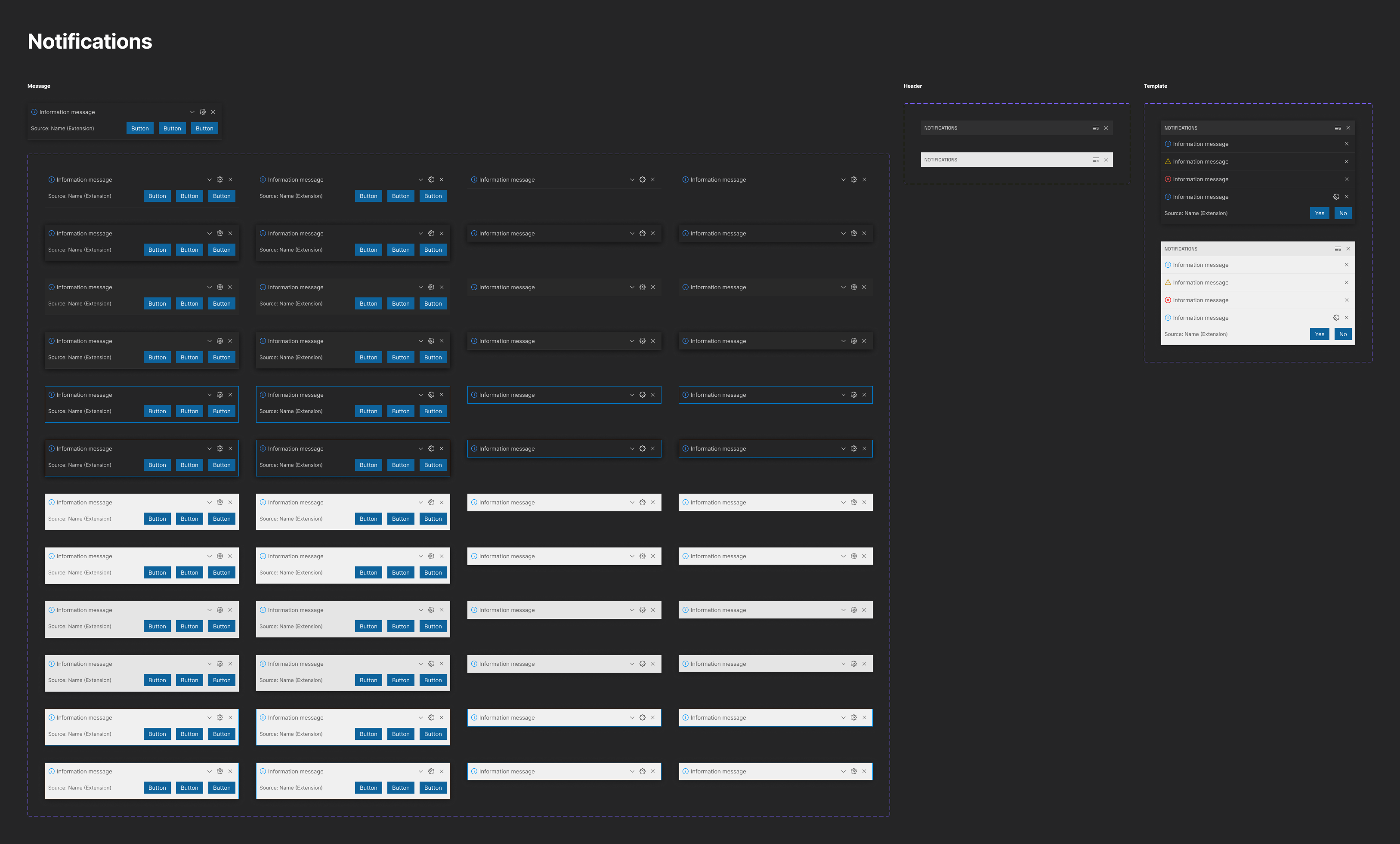Click gear icon in light Template panel
This screenshot has width=1400, height=844.
click(x=1336, y=318)
